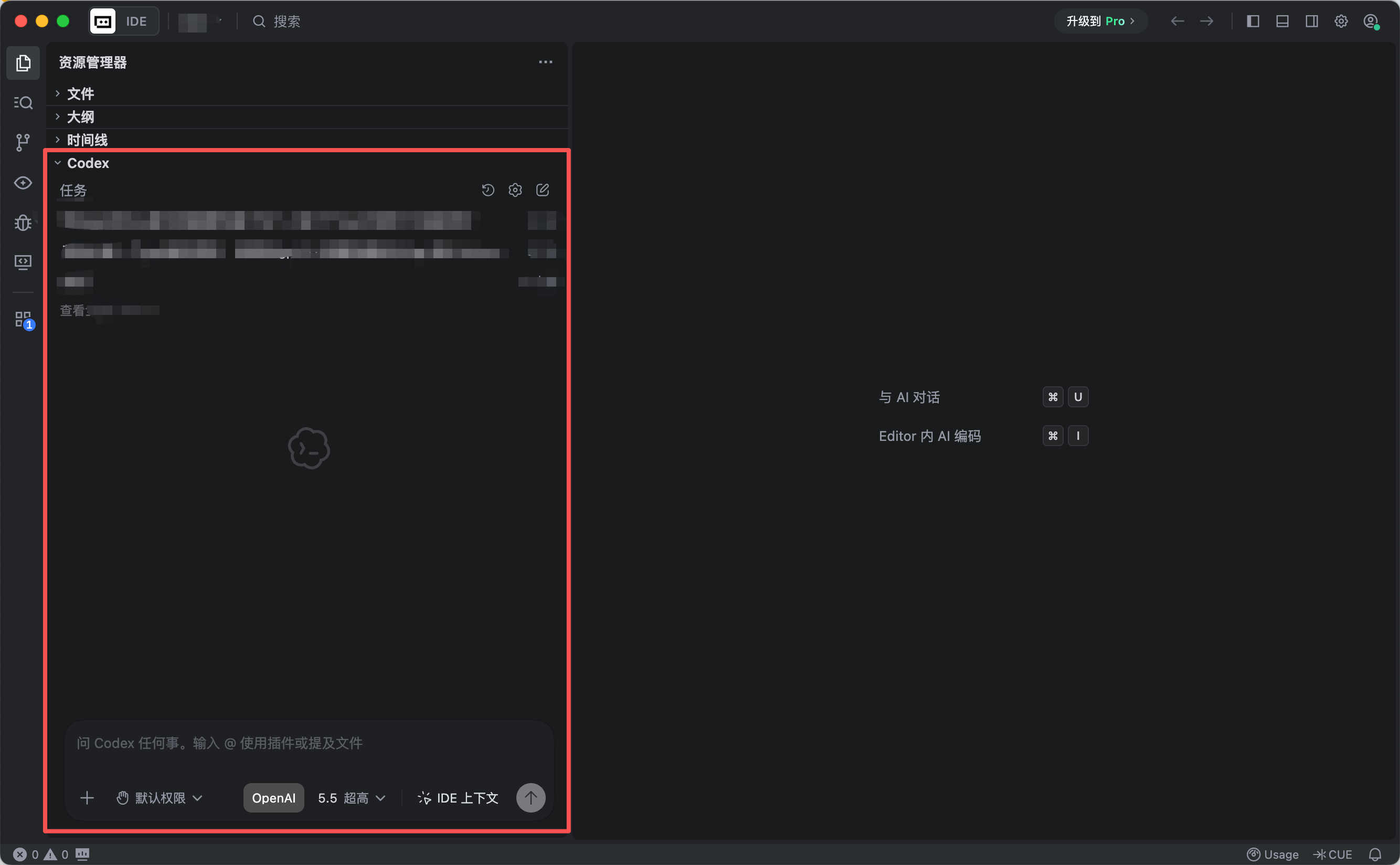Open notifications bell in status bar
The width and height of the screenshot is (1400, 865).
click(x=1375, y=854)
